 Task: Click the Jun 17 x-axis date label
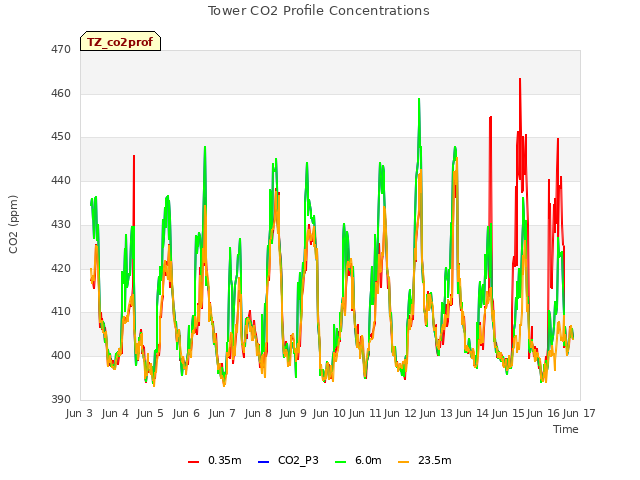[x=579, y=413]
